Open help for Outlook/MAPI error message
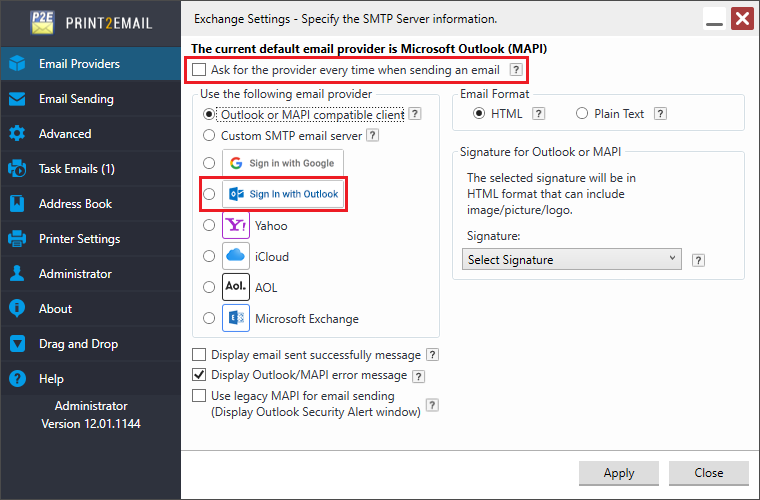 (418, 376)
